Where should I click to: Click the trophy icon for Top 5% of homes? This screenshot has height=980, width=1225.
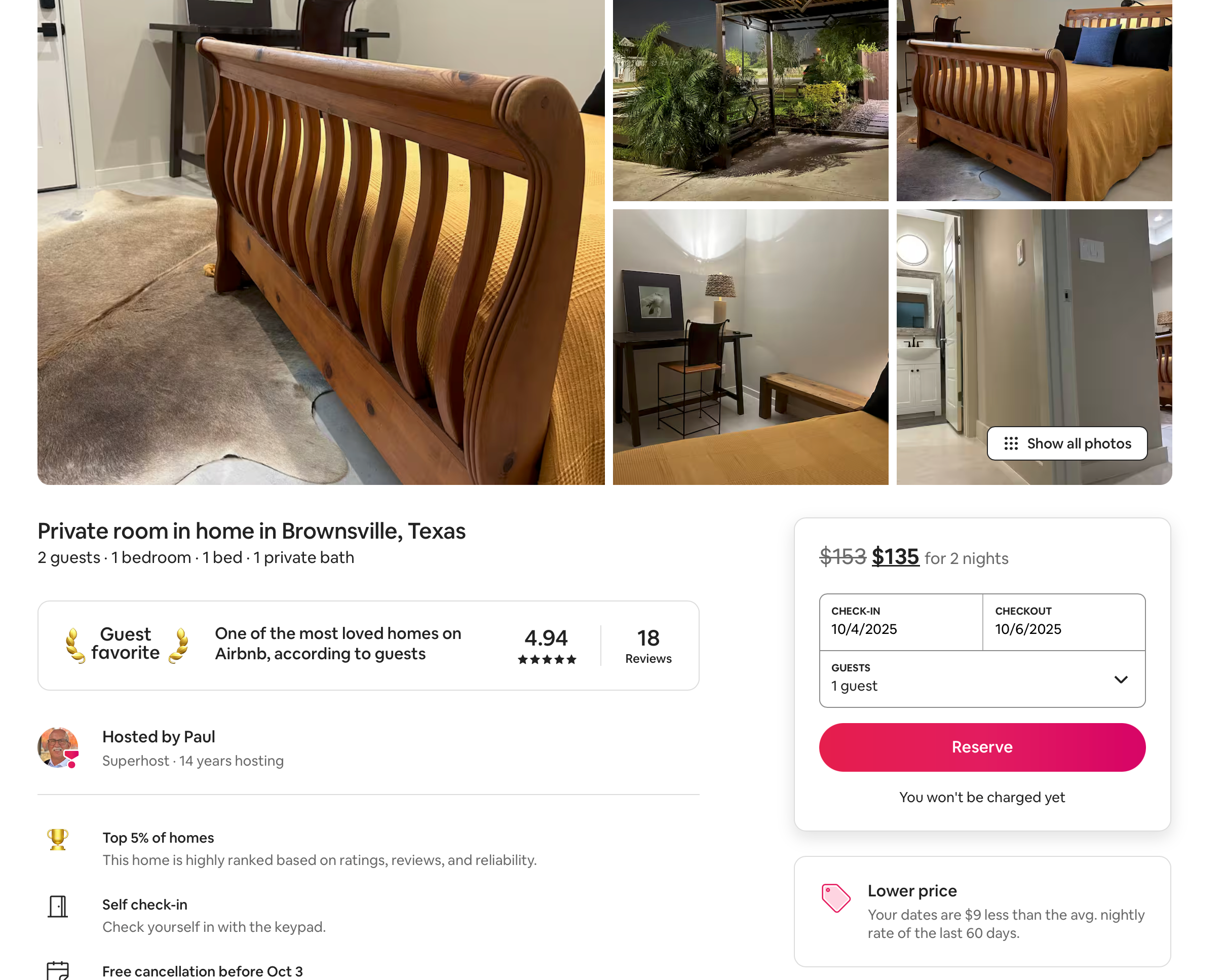(x=58, y=839)
